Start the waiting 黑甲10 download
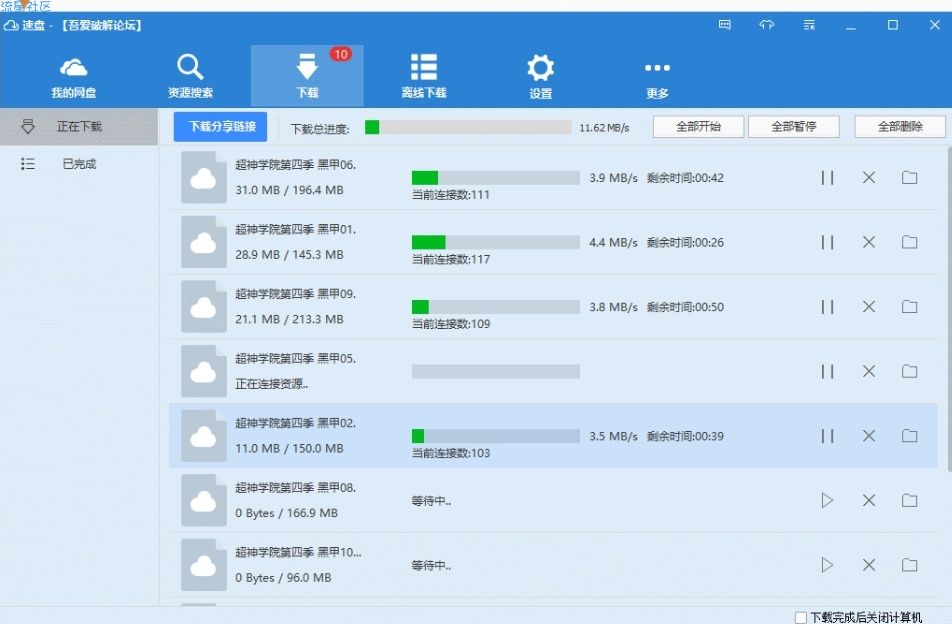Image resolution: width=952 pixels, height=624 pixels. tap(827, 565)
